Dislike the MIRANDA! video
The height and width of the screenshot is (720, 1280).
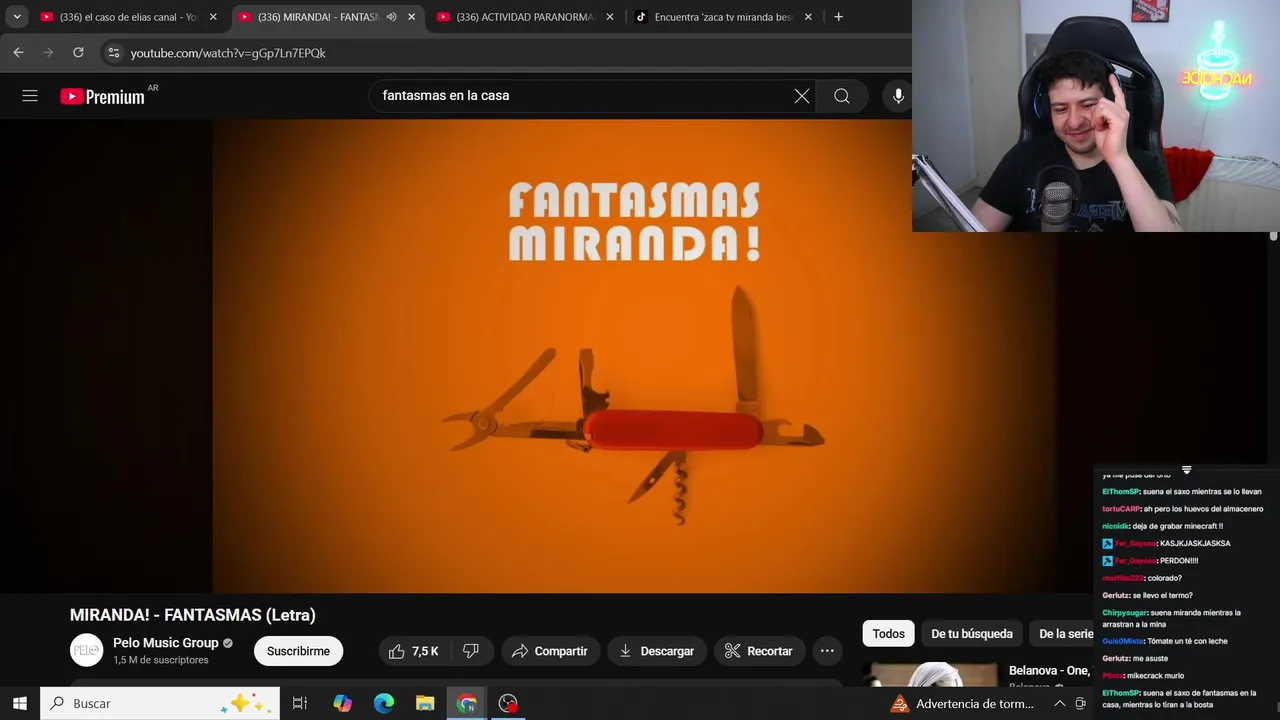point(471,651)
